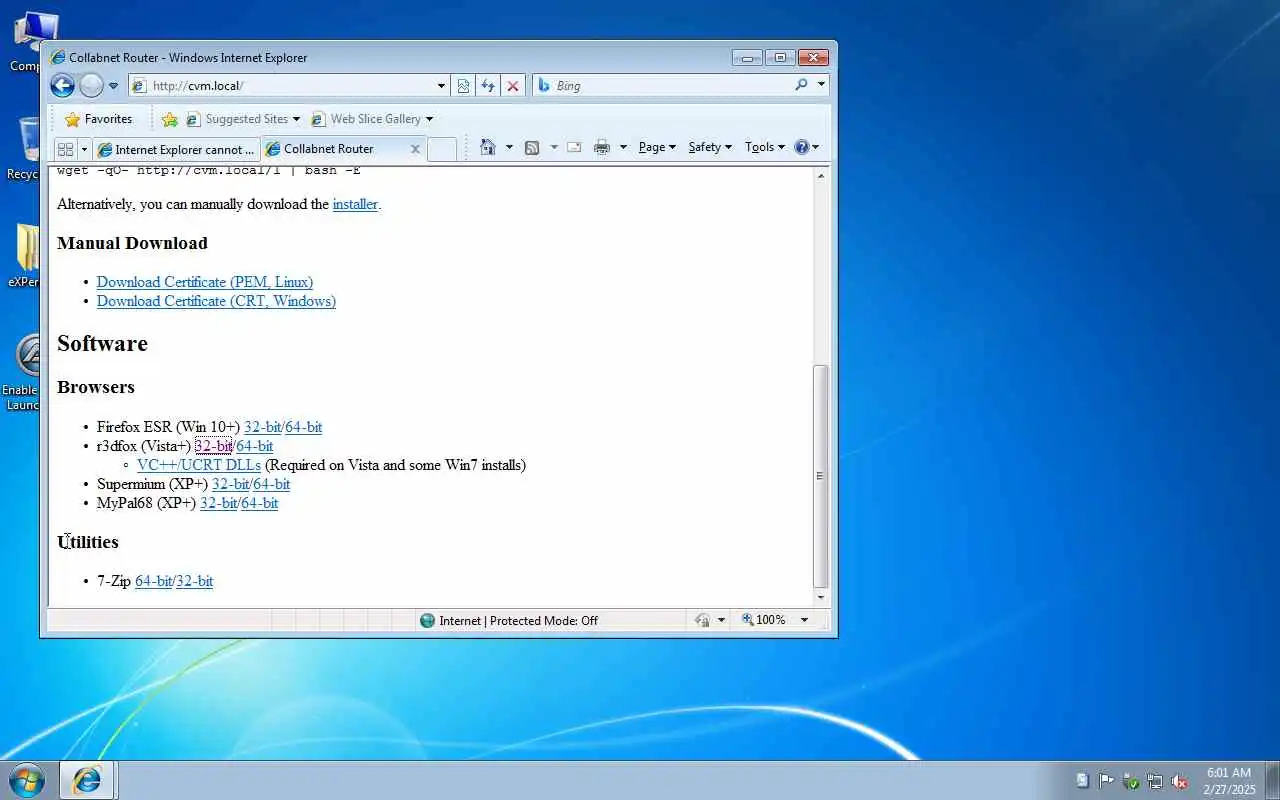
Task: Click the Forward navigation button
Action: pos(91,86)
